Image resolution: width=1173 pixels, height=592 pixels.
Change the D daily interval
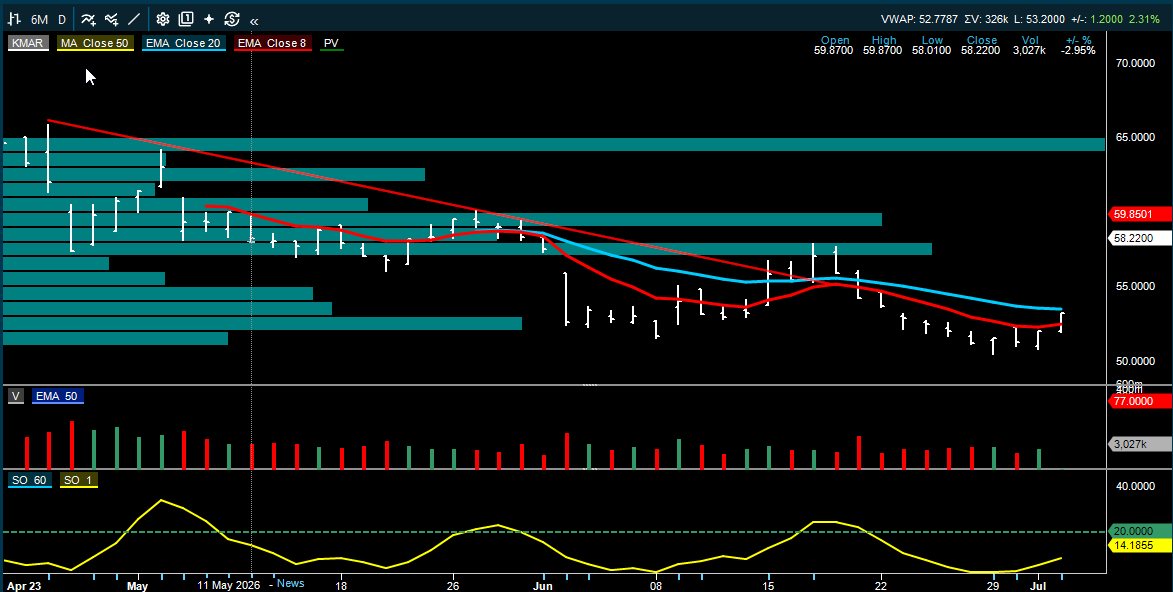click(x=61, y=19)
